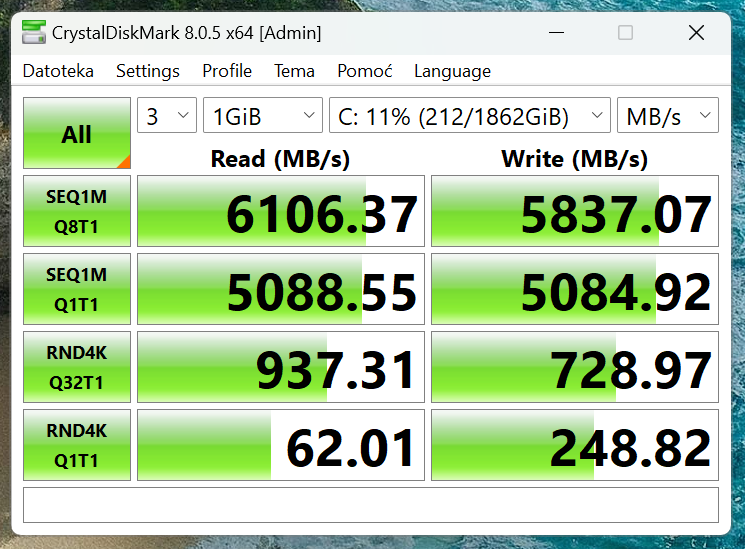This screenshot has height=549, width=745.
Task: Change units in the MB/s dropdown
Action: coord(667,116)
